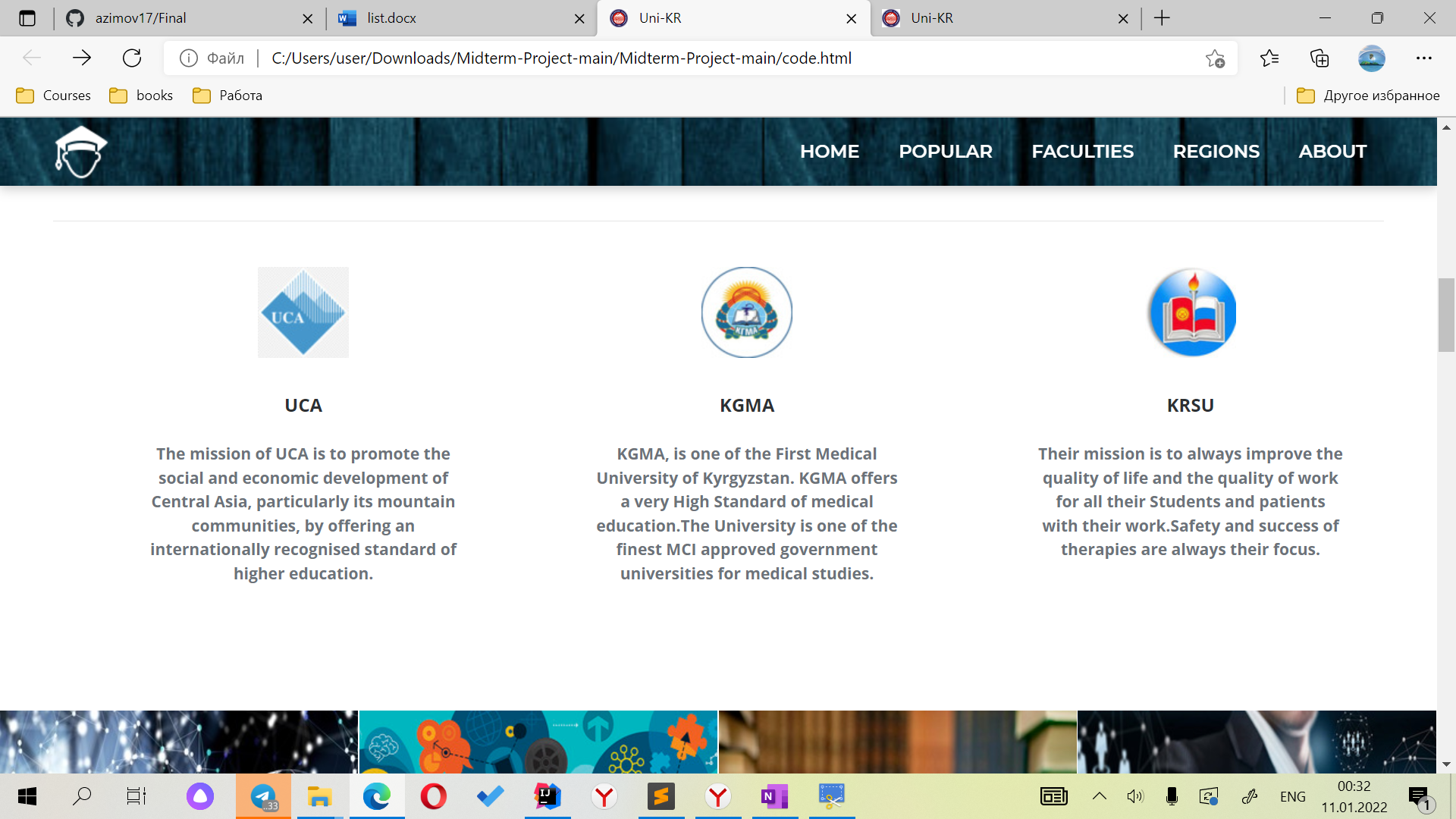Select FACULTIES in the navigation bar
This screenshot has height=819, width=1456.
[1083, 151]
